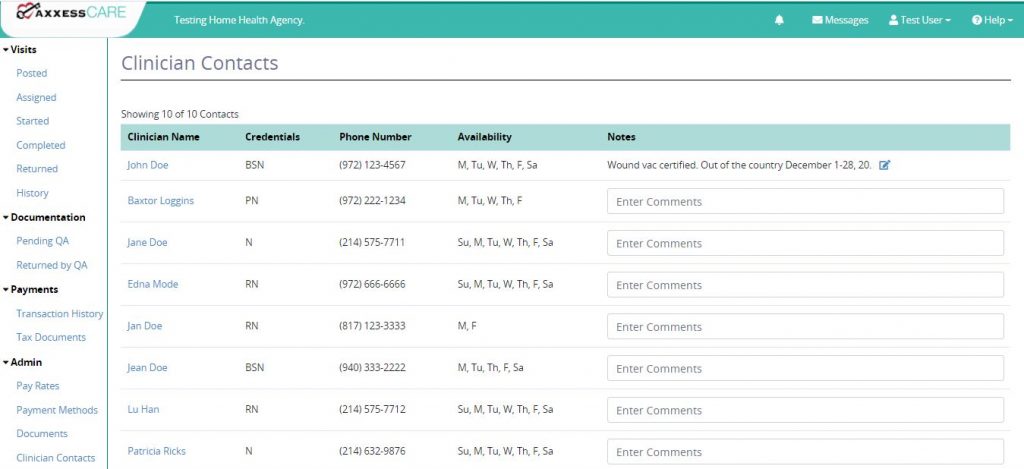The image size is (1024, 469).
Task: Open John Doe's clinician profile
Action: (x=148, y=165)
